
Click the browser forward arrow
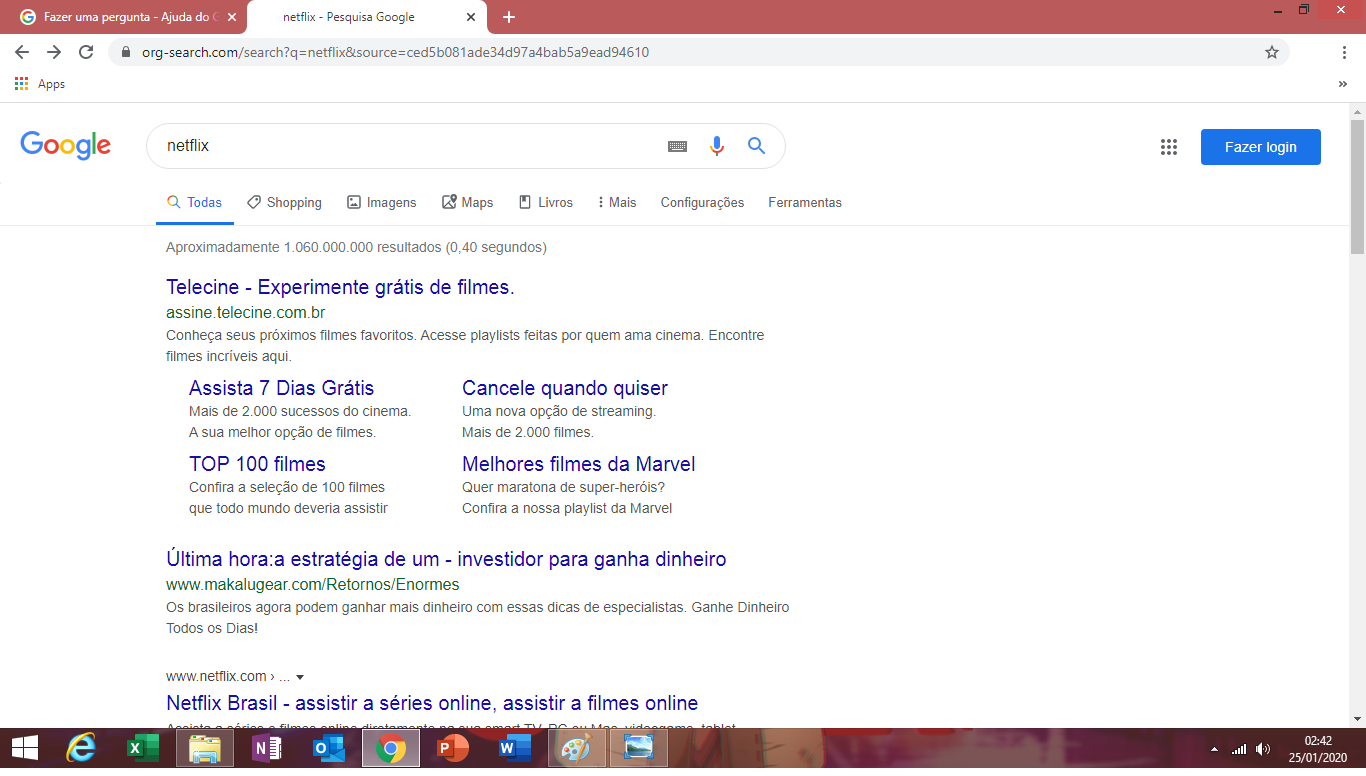54,52
